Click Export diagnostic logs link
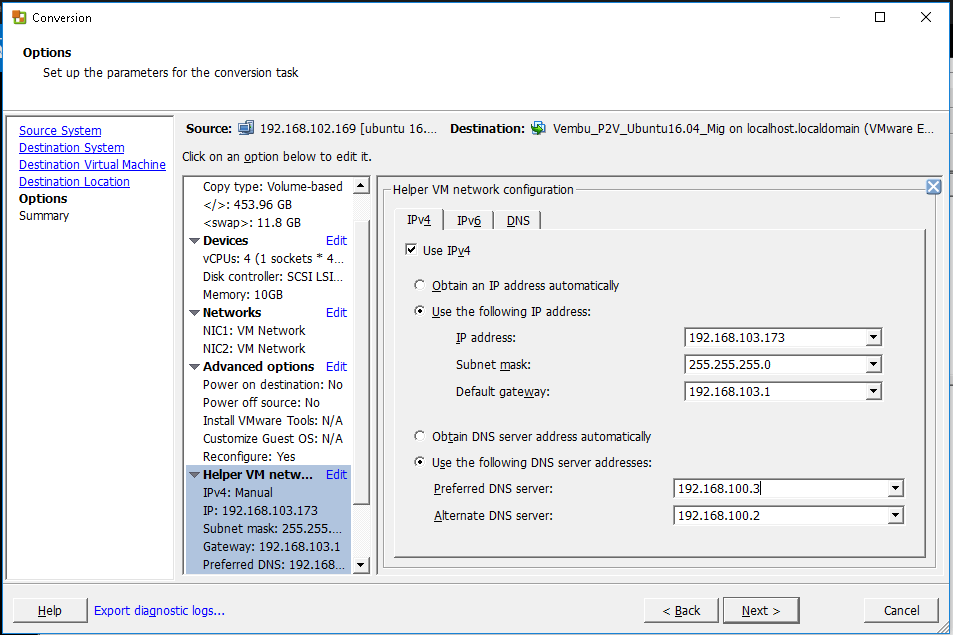This screenshot has height=635, width=953. pos(159,611)
